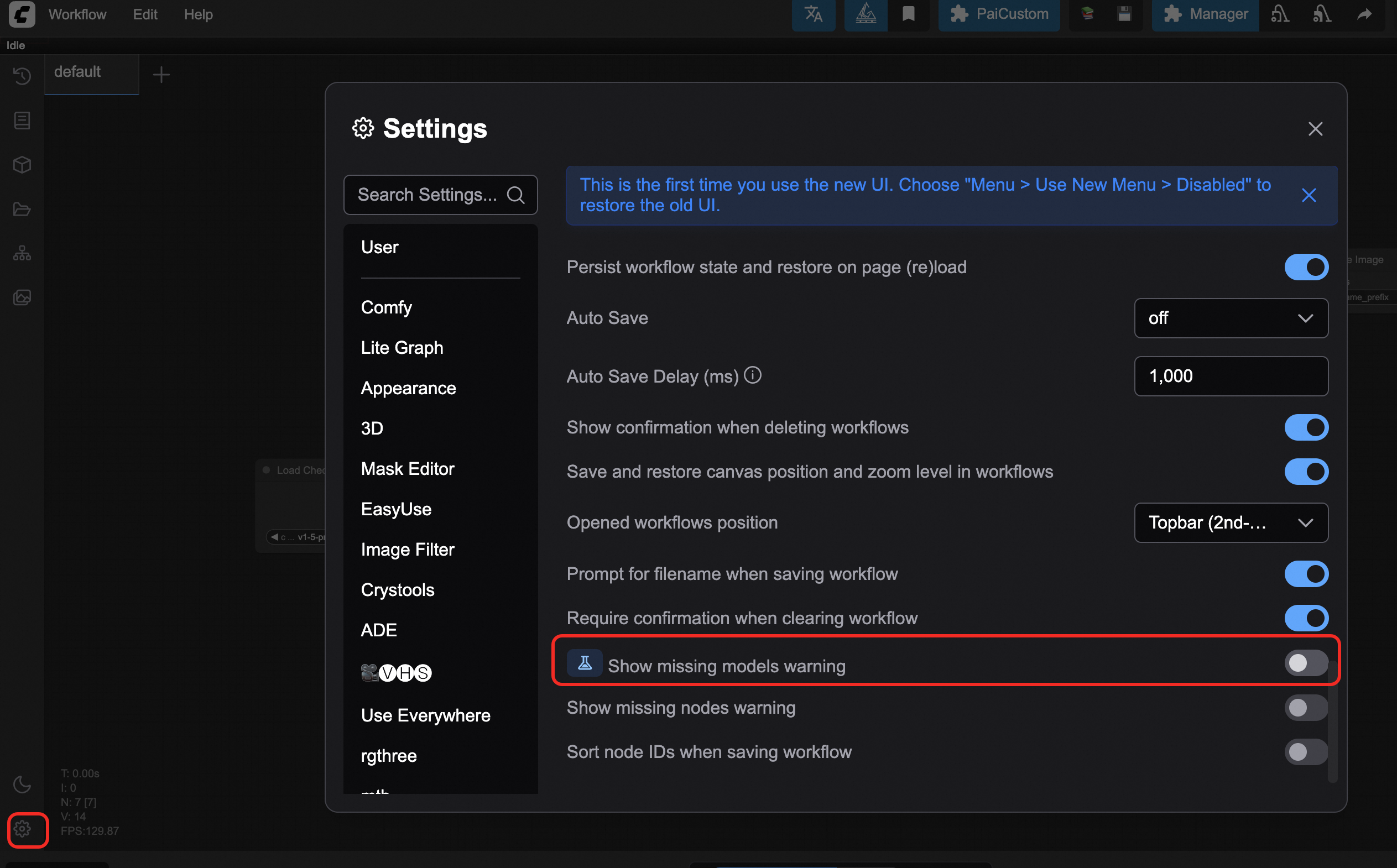Click the PaiCustom button

[x=998, y=14]
